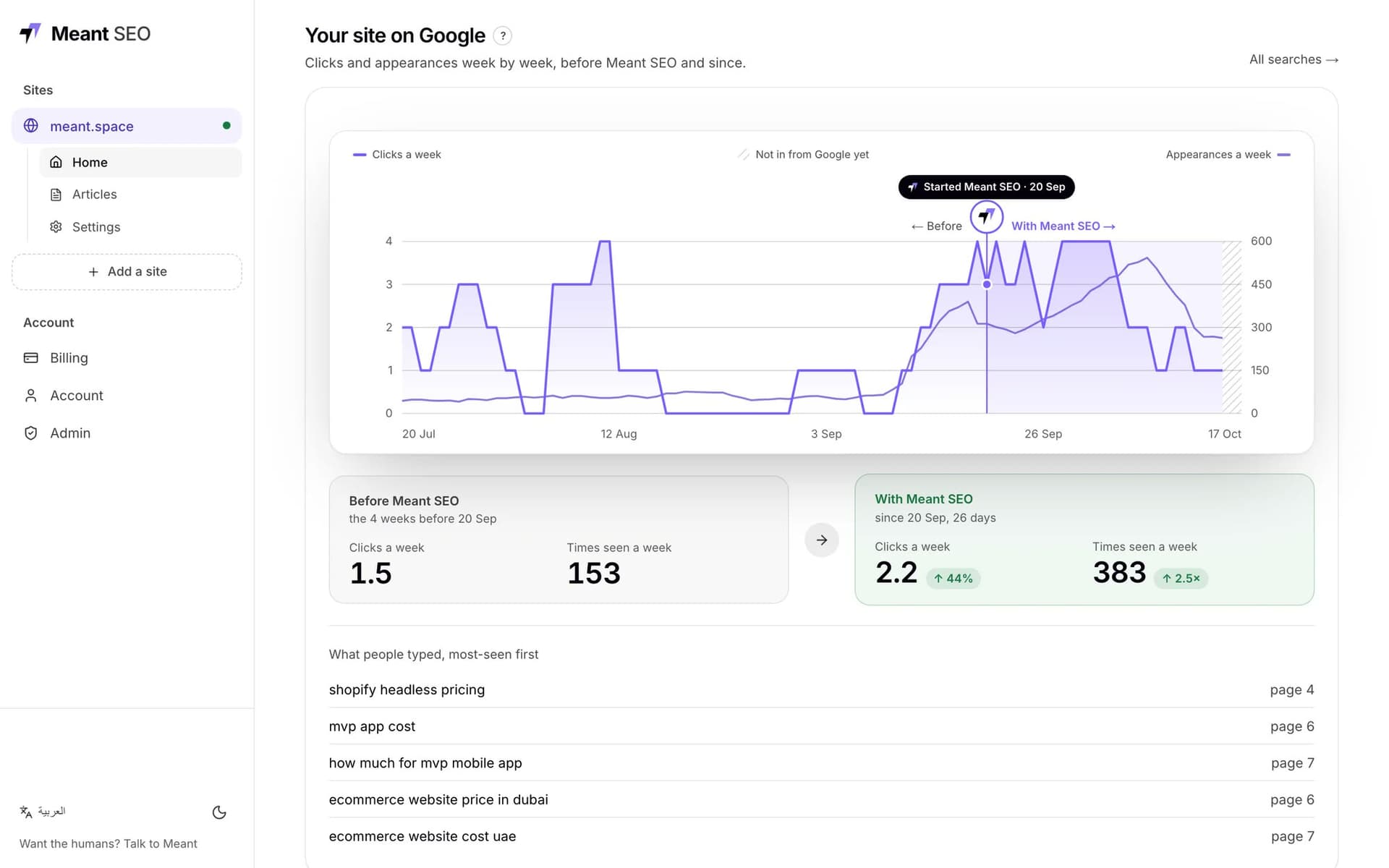
Task: Click the Appearances a week legend entry
Action: click(1228, 155)
